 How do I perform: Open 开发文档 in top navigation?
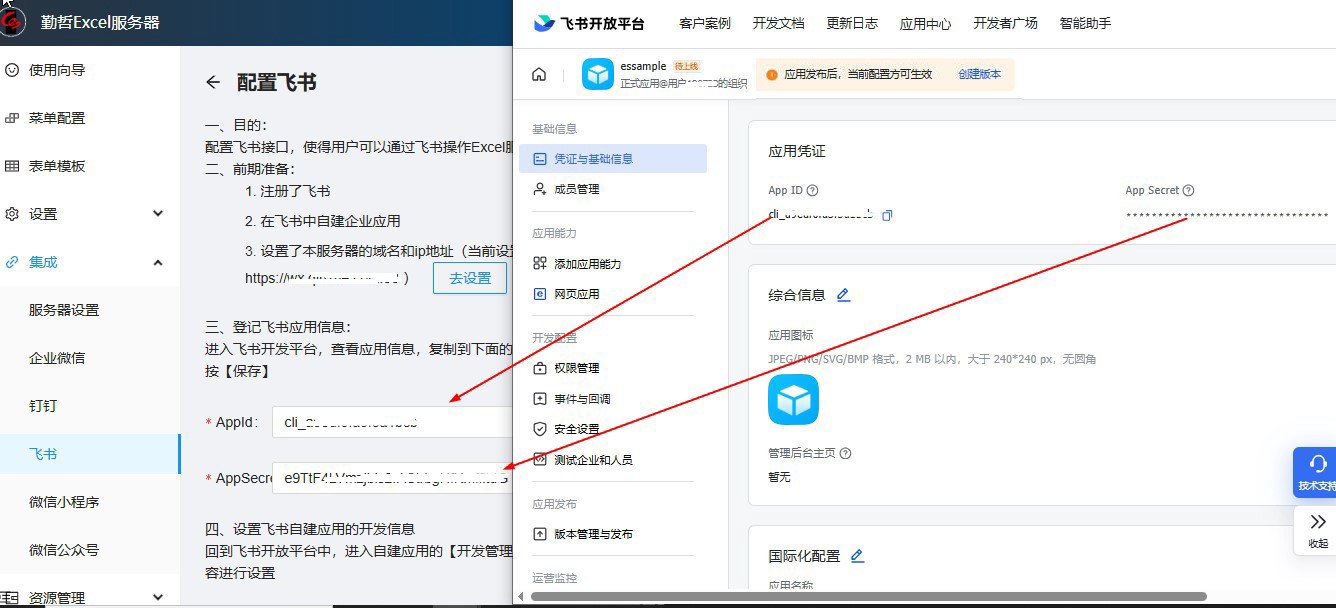[778, 23]
